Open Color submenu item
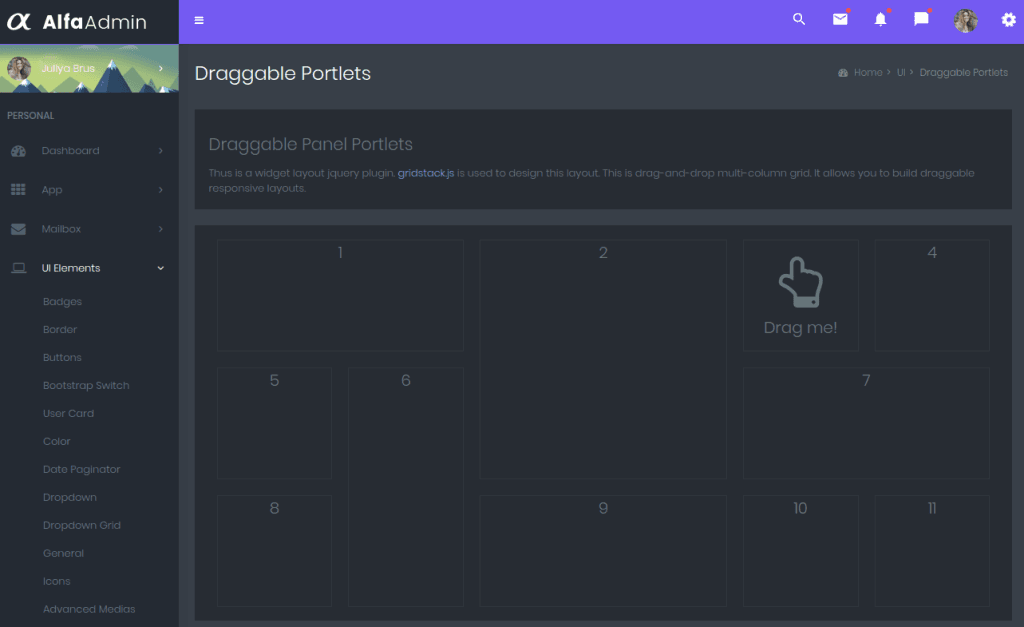This screenshot has height=627, width=1024. [56, 442]
